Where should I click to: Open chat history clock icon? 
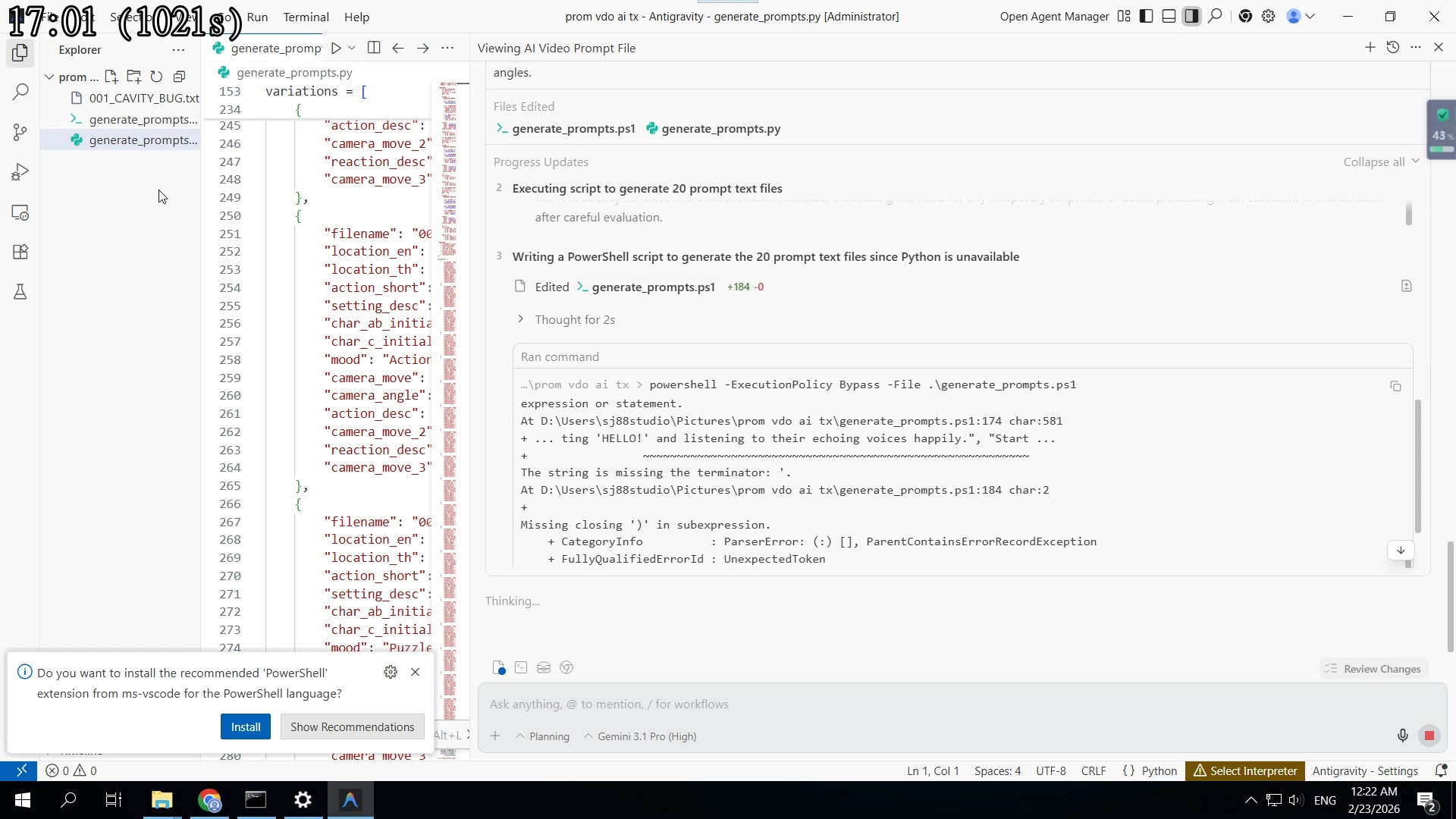click(1393, 47)
